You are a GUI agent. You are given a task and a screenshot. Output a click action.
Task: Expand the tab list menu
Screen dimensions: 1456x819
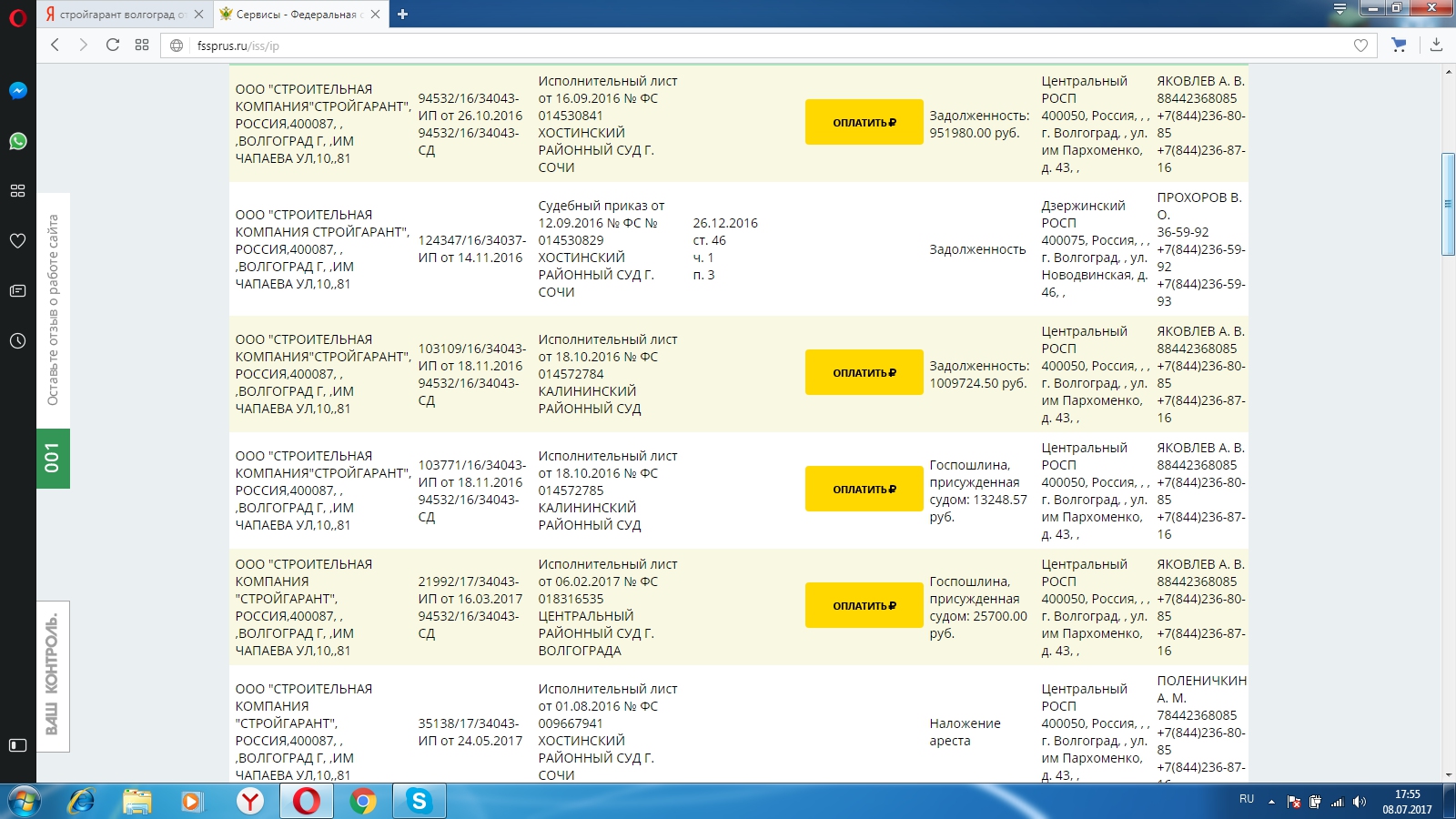click(1340, 9)
